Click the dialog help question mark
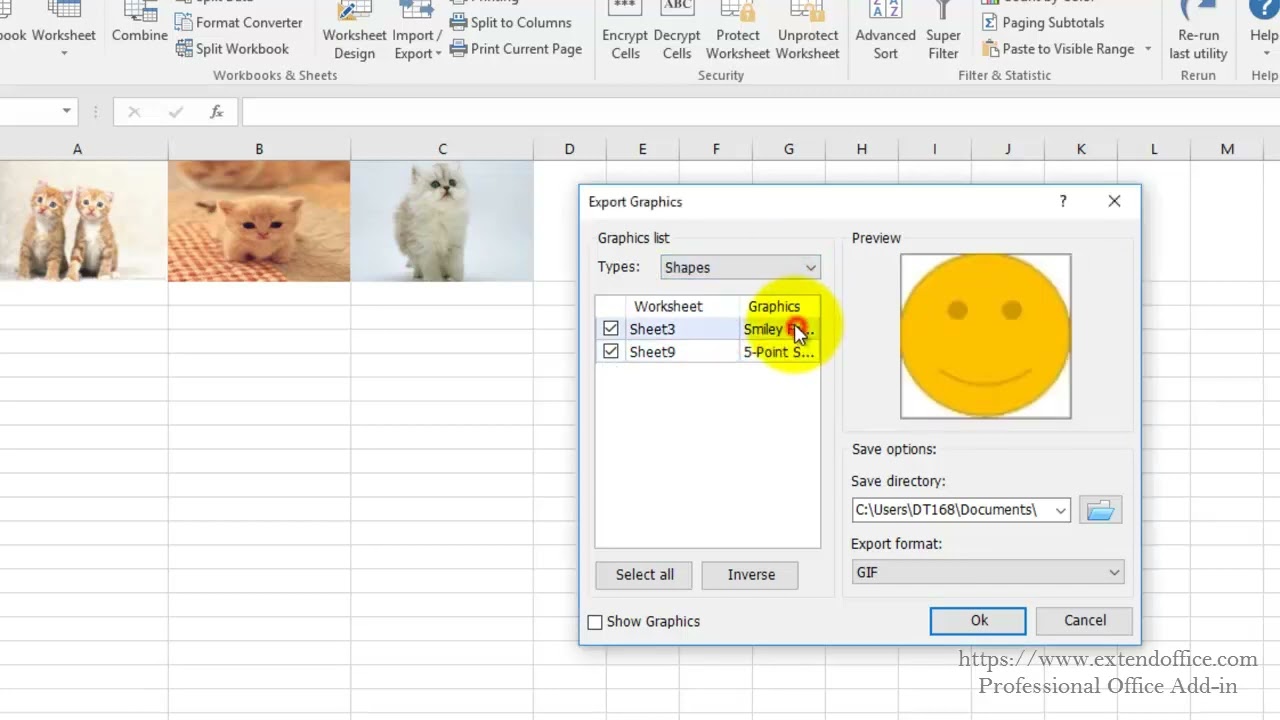Image resolution: width=1280 pixels, height=720 pixels. point(1063,201)
